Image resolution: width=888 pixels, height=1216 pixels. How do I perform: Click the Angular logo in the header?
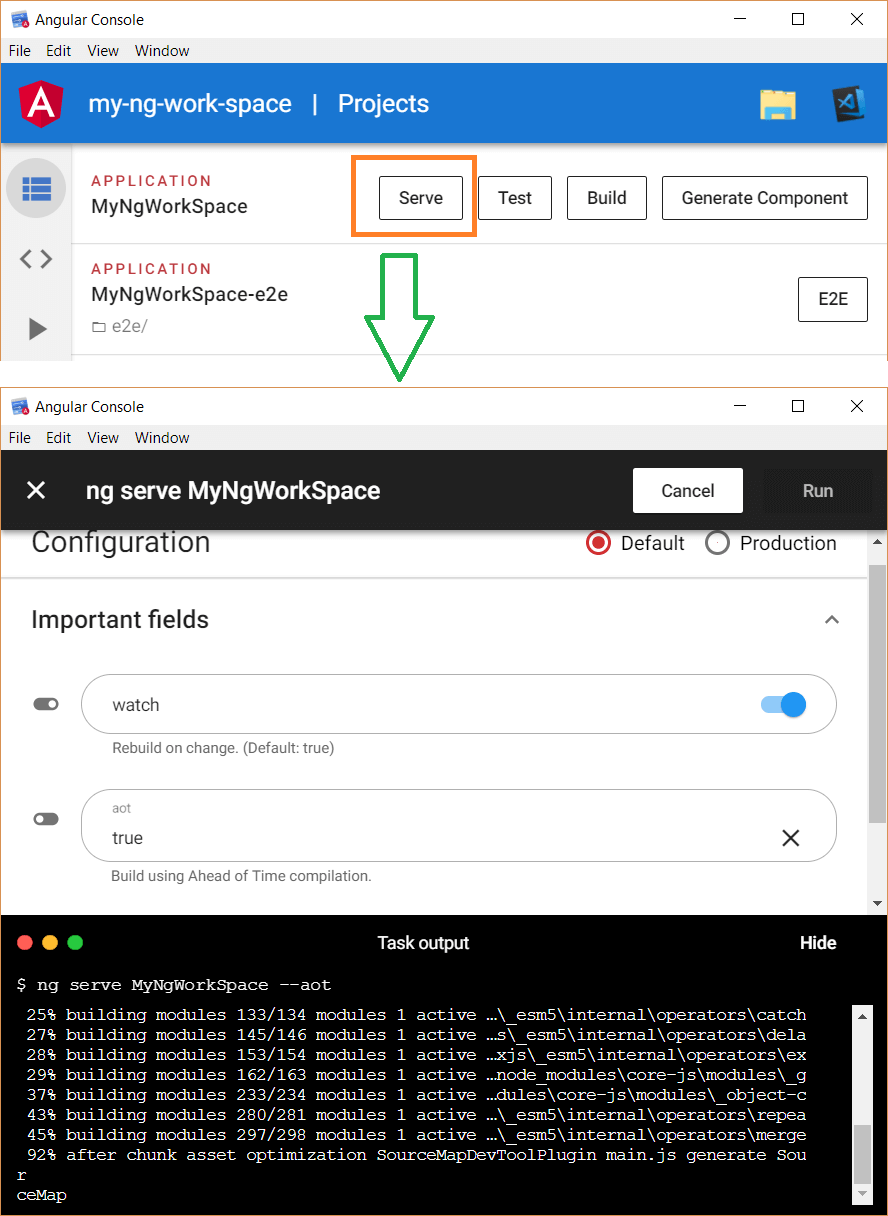tap(41, 104)
